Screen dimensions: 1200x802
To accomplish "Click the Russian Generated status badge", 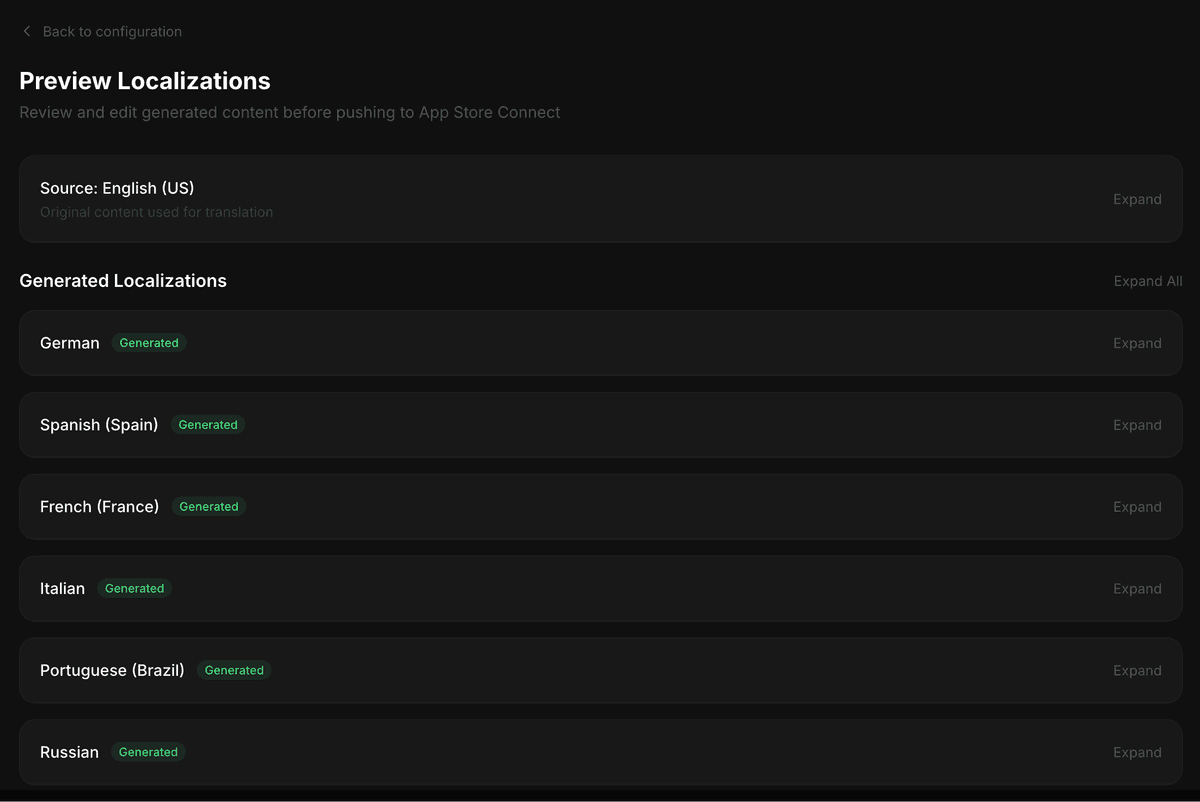I will tap(148, 753).
